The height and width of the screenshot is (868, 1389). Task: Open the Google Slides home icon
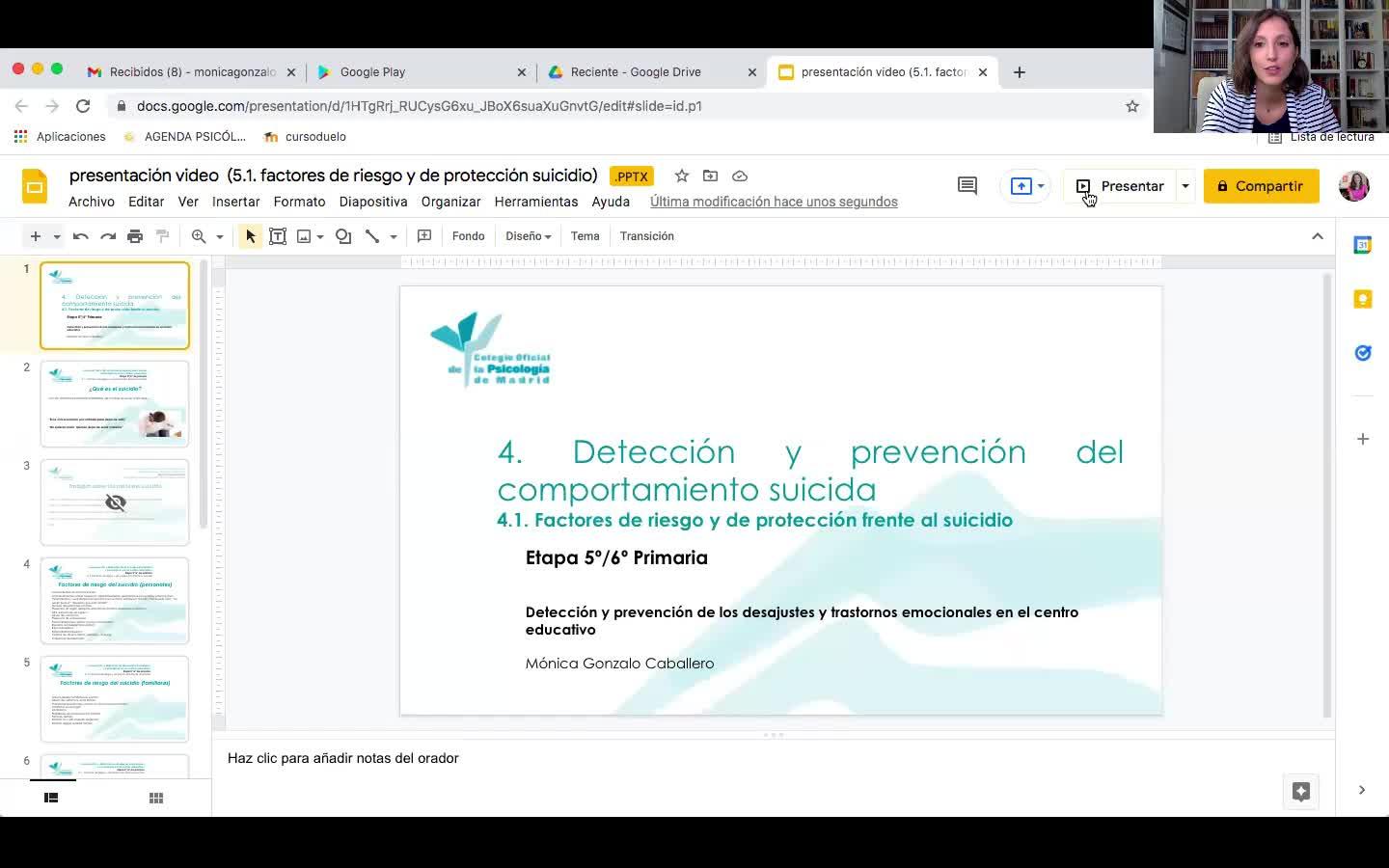(x=35, y=186)
